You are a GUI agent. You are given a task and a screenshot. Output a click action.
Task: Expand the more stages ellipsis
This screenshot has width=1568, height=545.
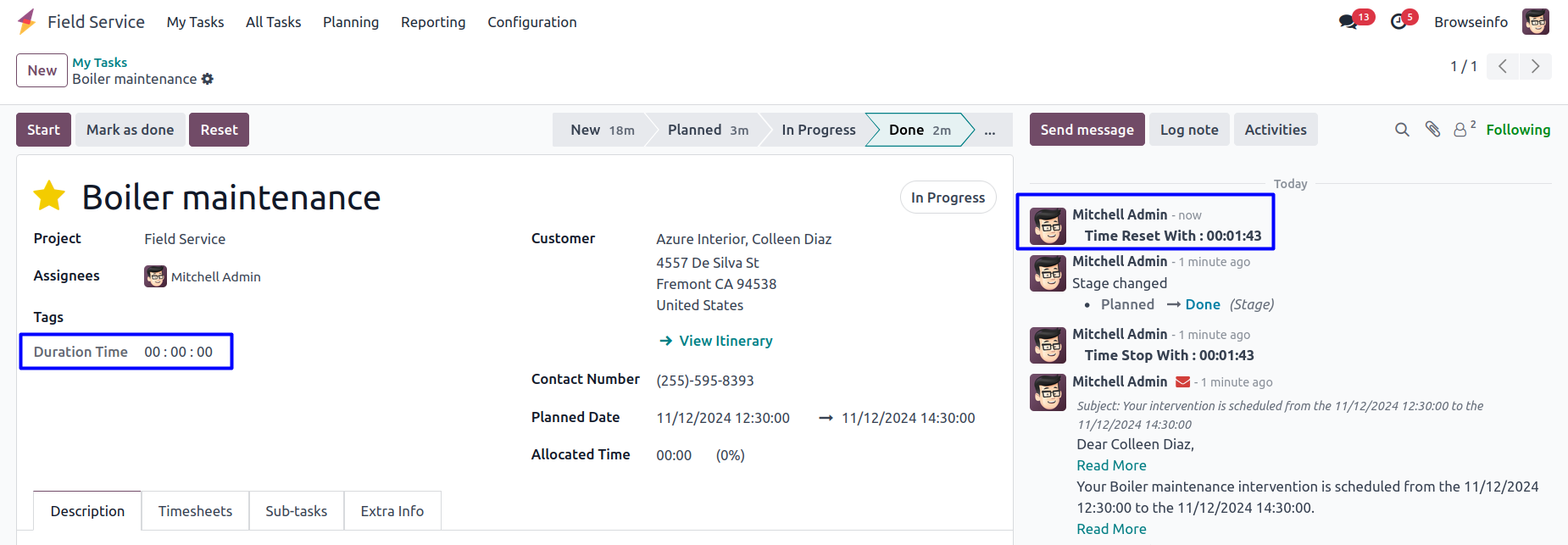[x=989, y=130]
